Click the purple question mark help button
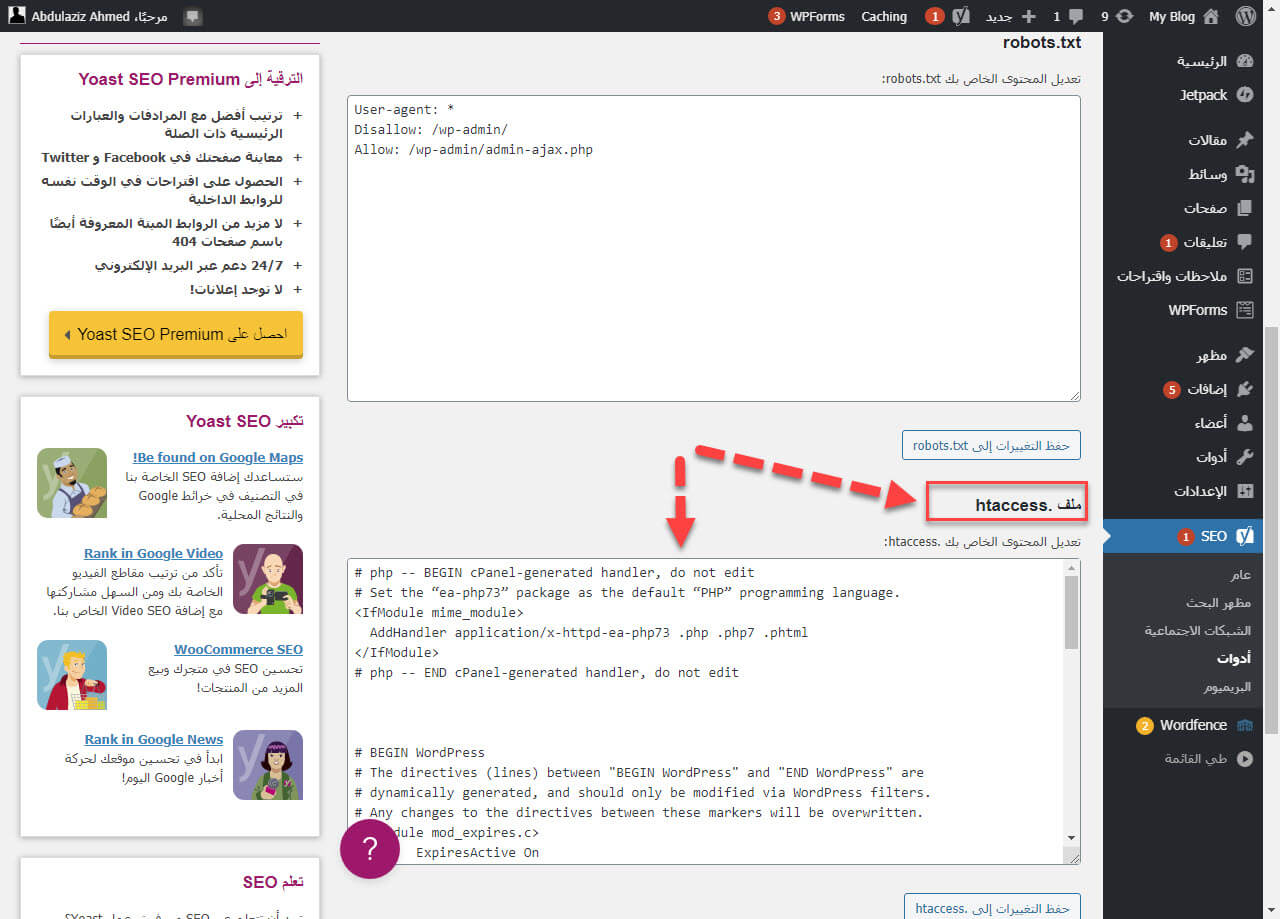This screenshot has height=919, width=1280. (x=370, y=849)
